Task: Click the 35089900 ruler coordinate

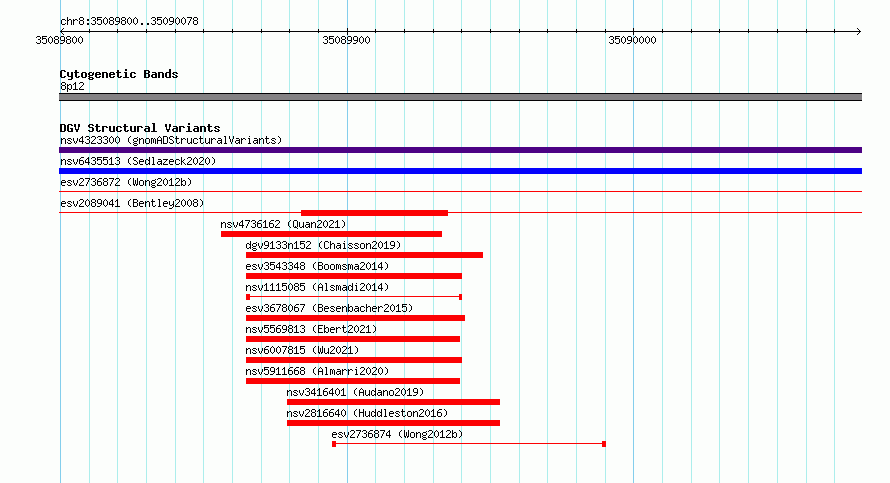Action: (346, 40)
